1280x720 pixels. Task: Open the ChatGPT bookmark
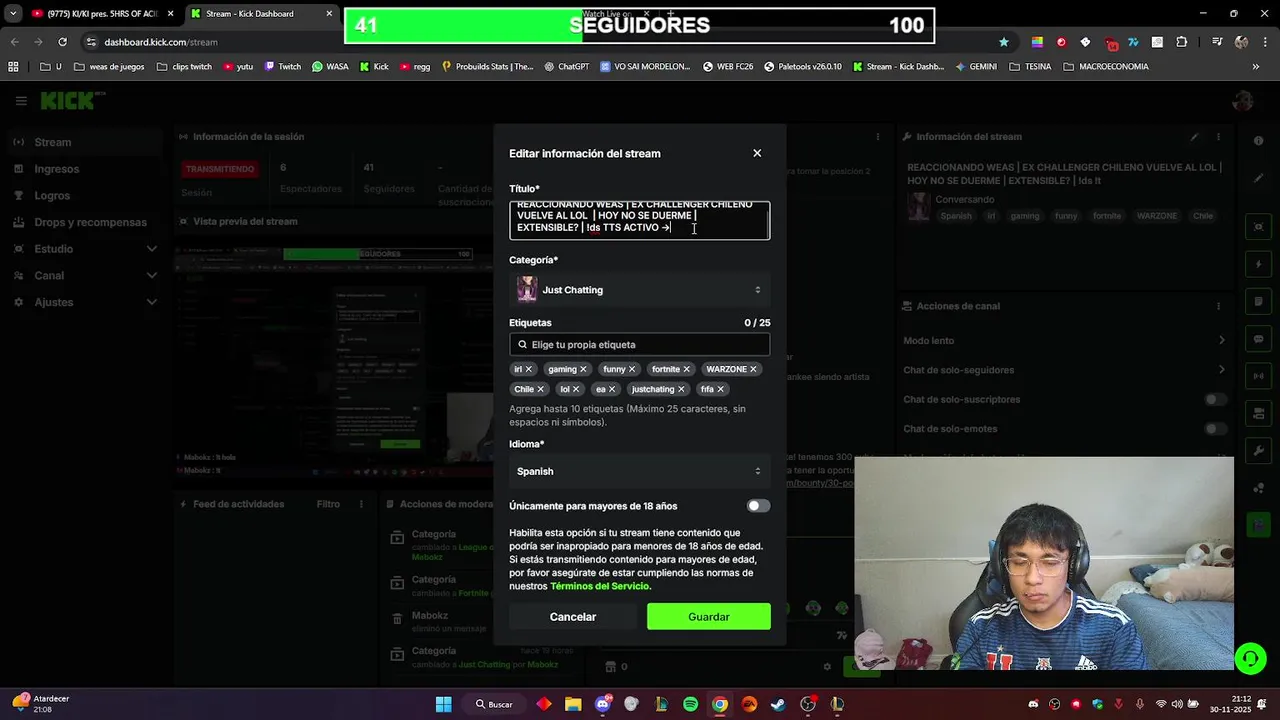point(566,67)
